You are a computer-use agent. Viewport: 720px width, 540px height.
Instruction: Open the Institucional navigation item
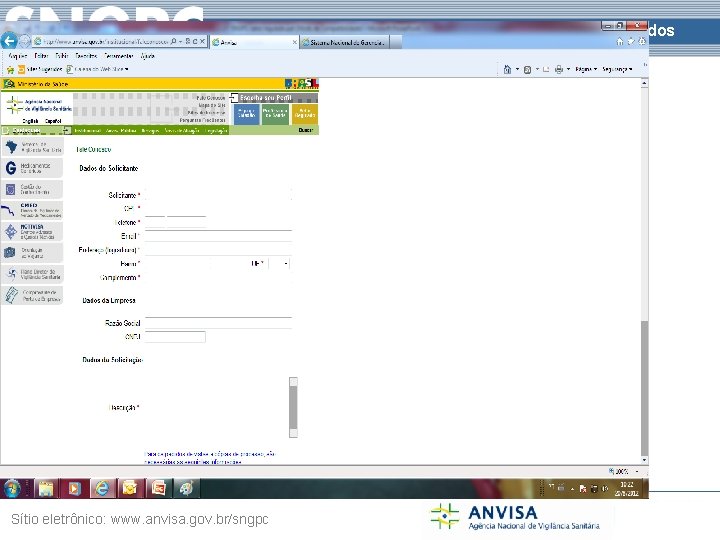[87, 131]
